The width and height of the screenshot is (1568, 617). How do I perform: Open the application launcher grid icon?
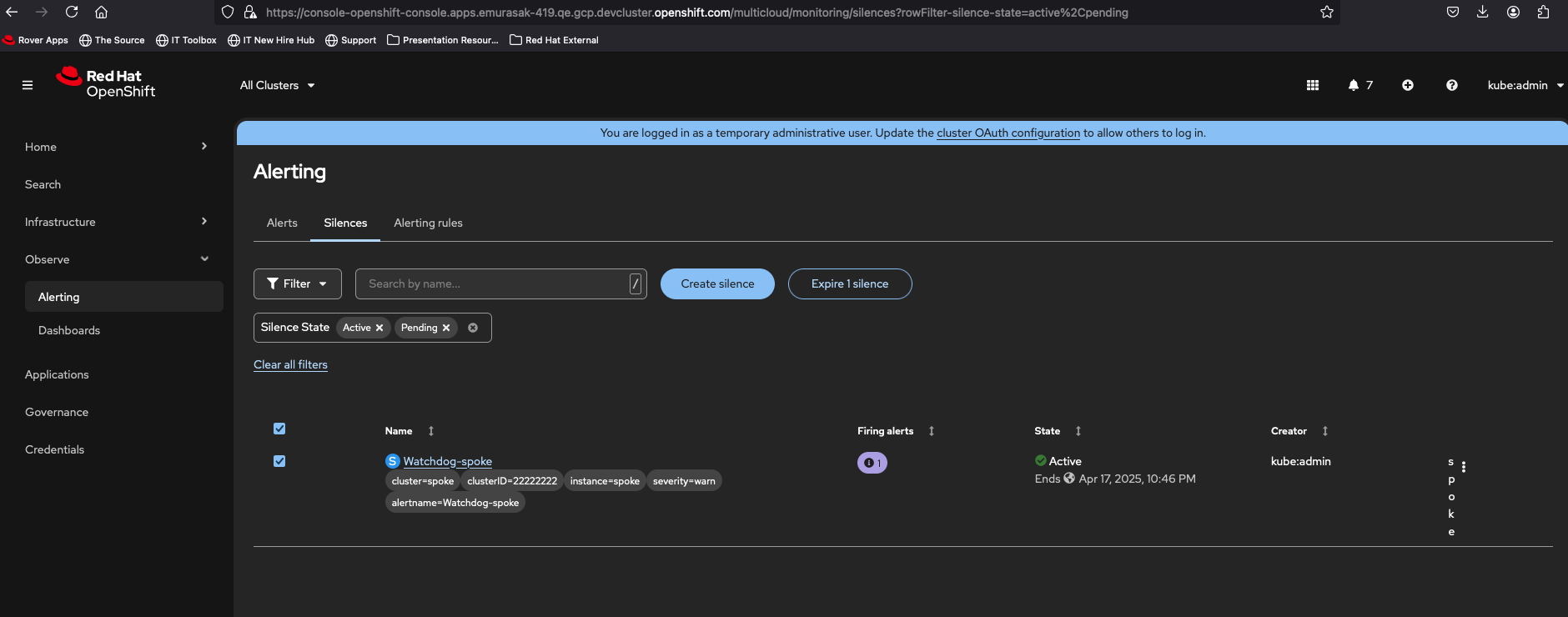click(1313, 85)
